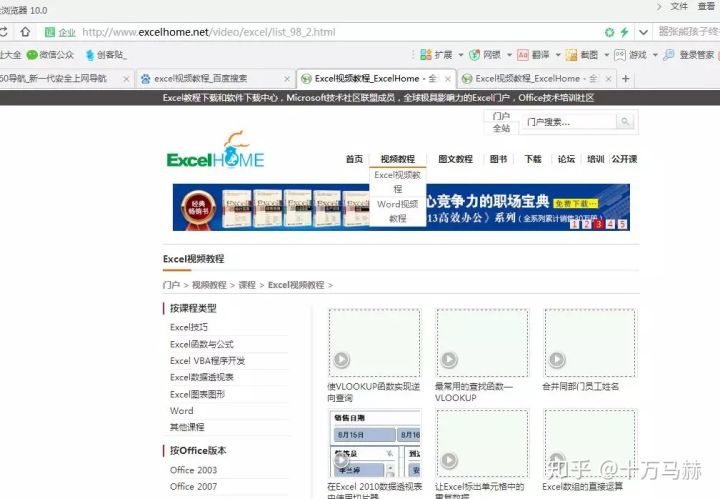Screen dimensions: 720x499
Task: Open the Excel函数与公式 category
Action: [202, 344]
